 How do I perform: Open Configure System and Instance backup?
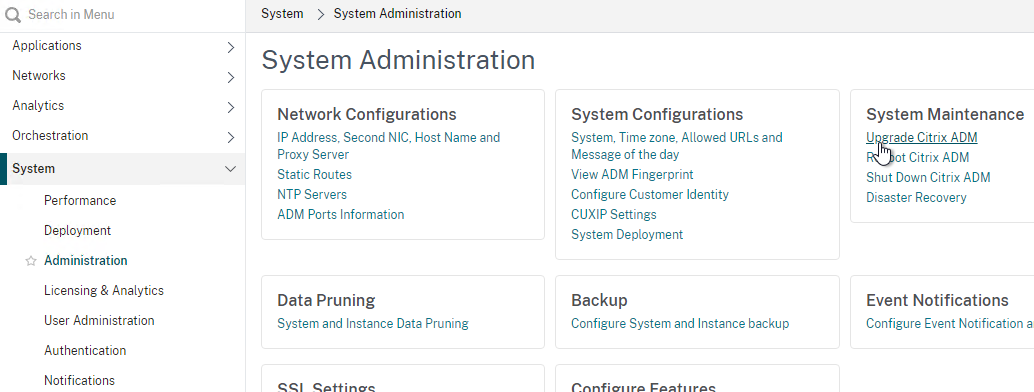tap(680, 323)
